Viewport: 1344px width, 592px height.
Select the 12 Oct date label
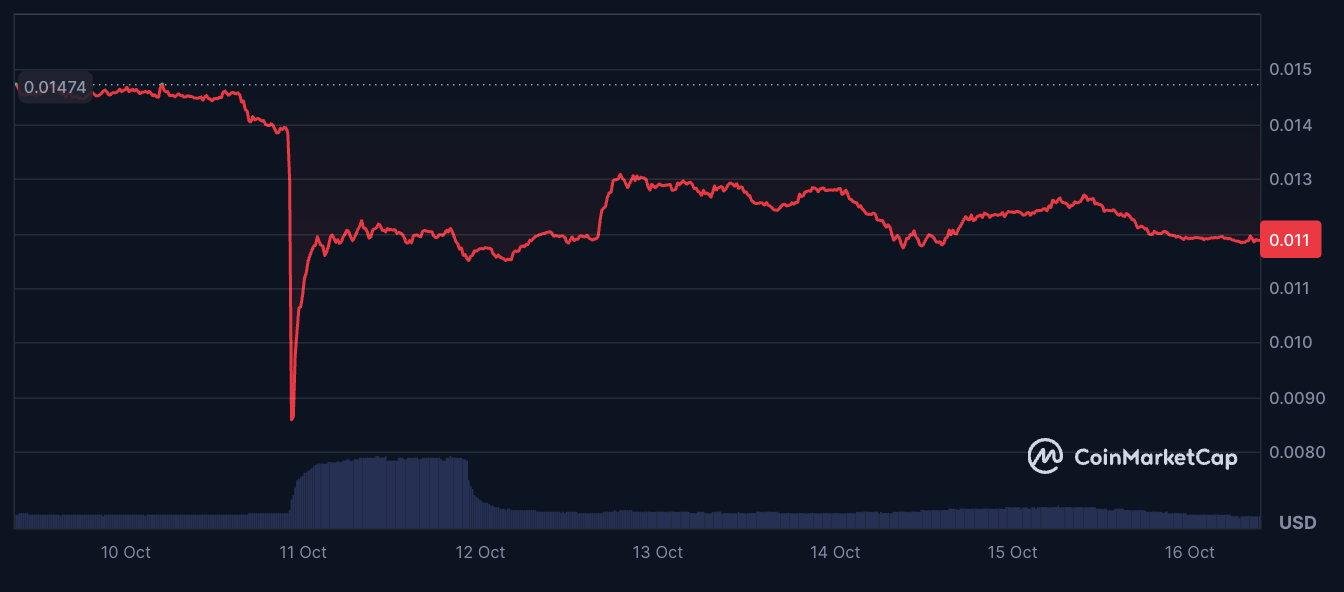click(479, 552)
